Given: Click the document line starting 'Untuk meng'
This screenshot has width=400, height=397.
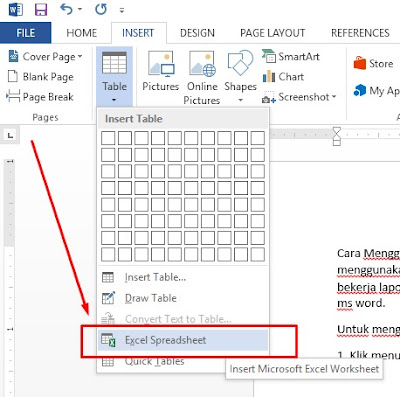Looking at the screenshot, I should (368, 329).
